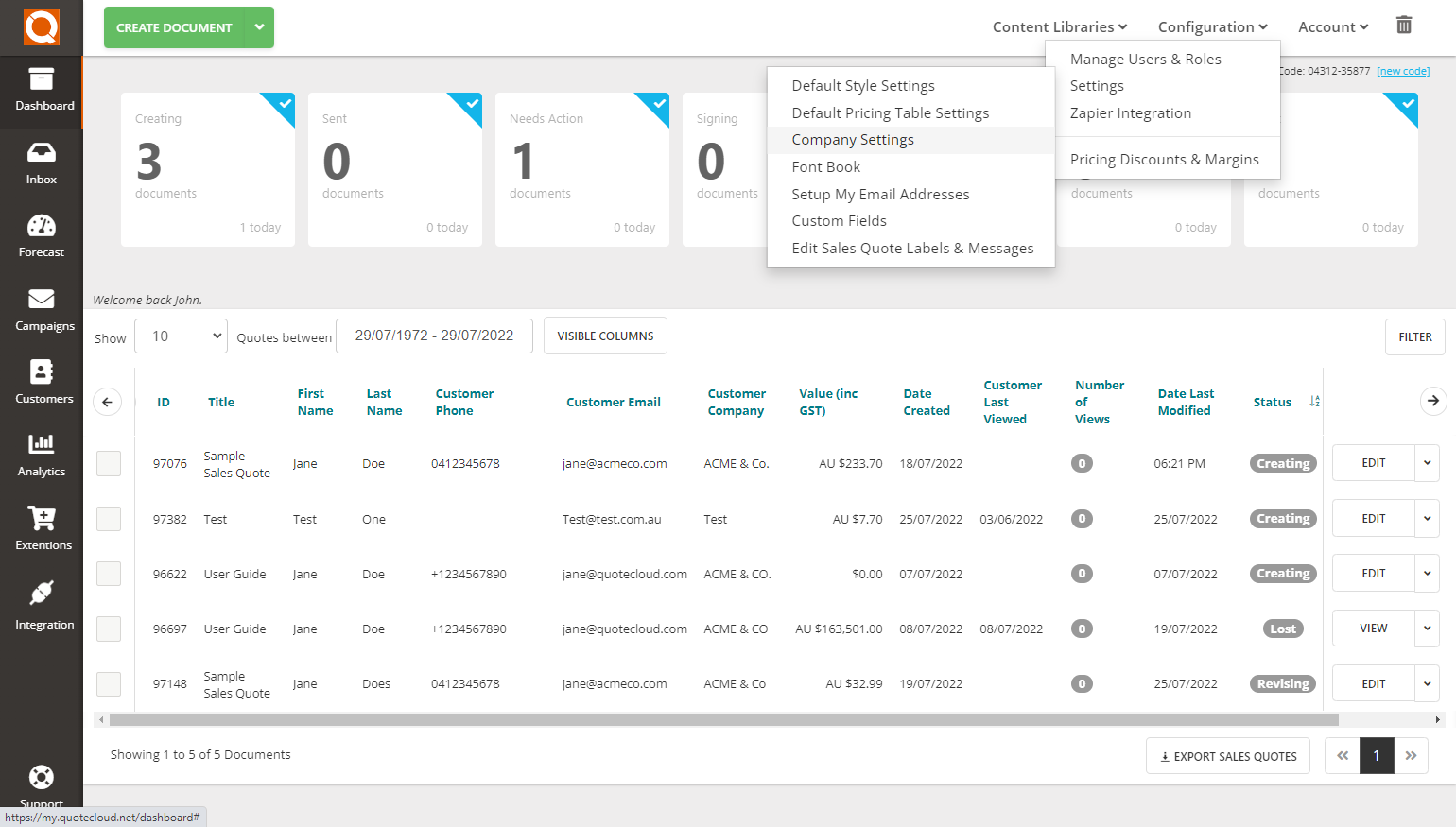Click the quotes date range field
The width and height of the screenshot is (1456, 827).
[434, 336]
